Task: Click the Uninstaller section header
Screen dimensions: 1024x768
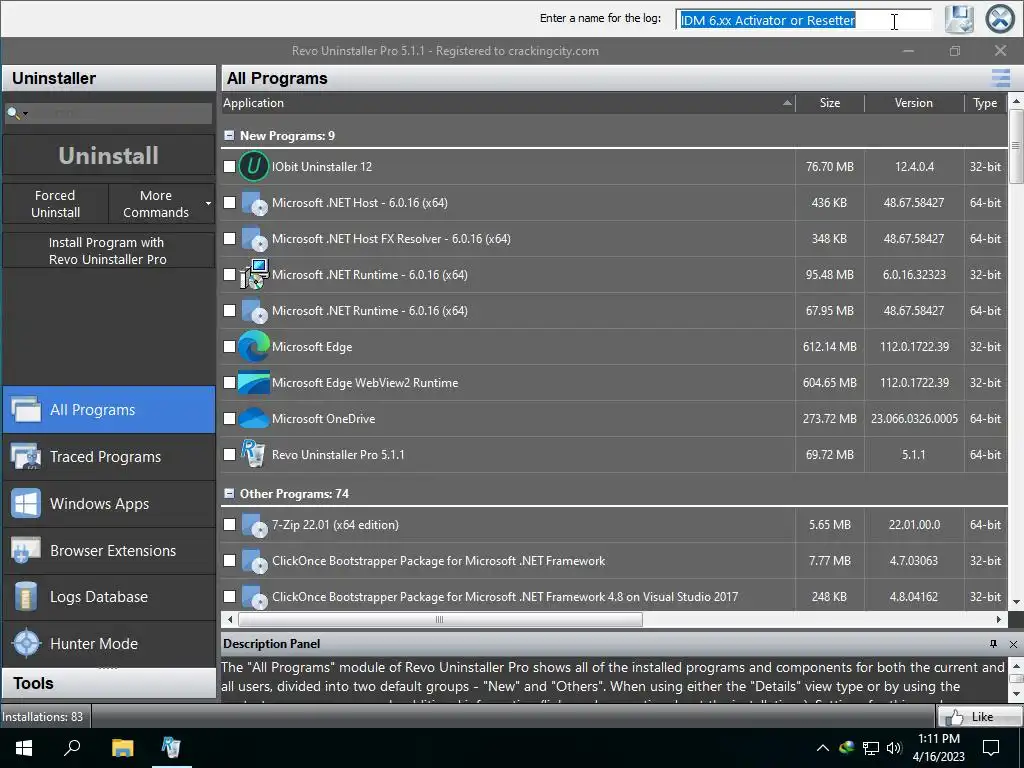Action: tap(109, 78)
